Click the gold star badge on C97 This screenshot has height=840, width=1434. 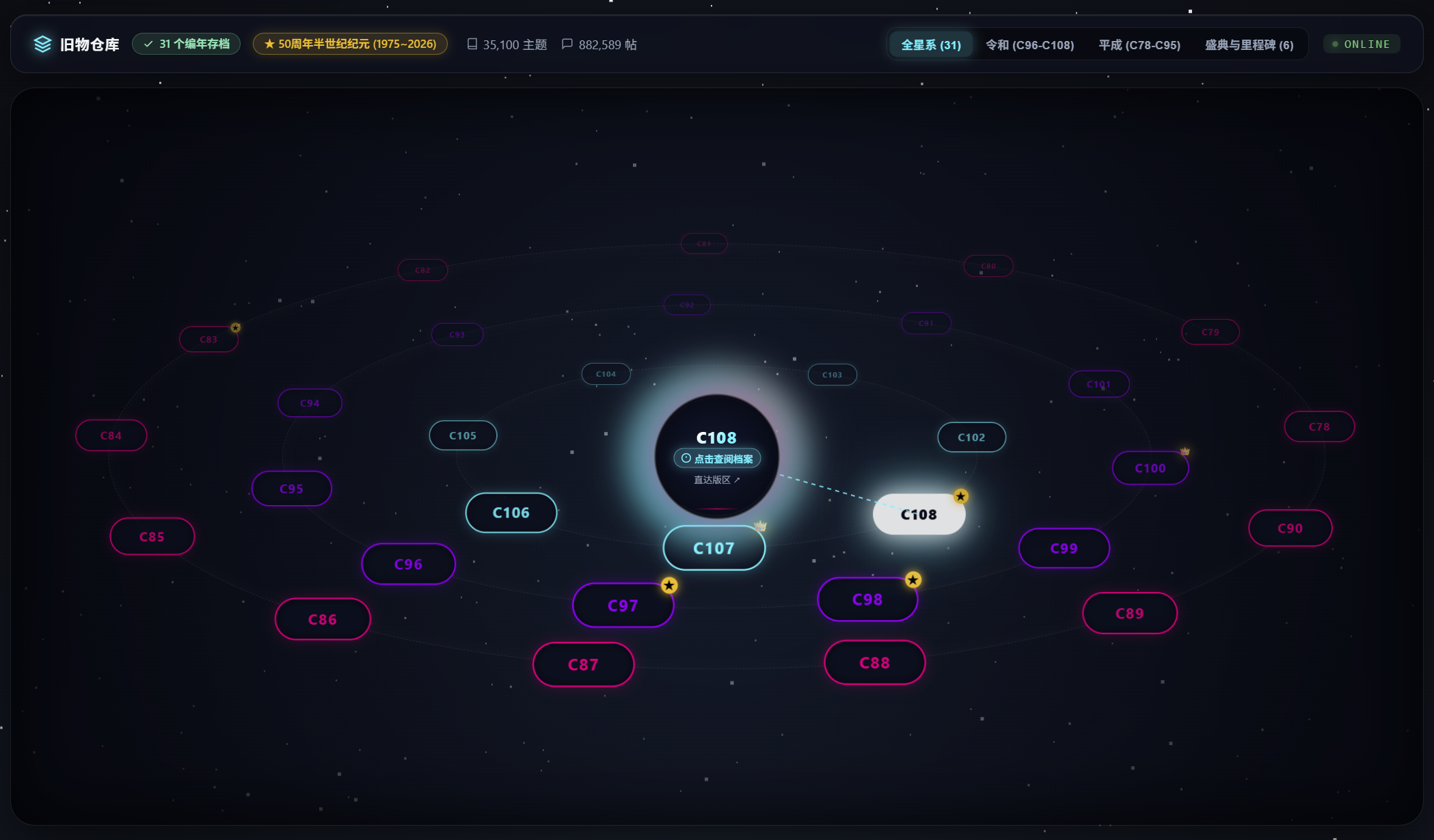(669, 585)
